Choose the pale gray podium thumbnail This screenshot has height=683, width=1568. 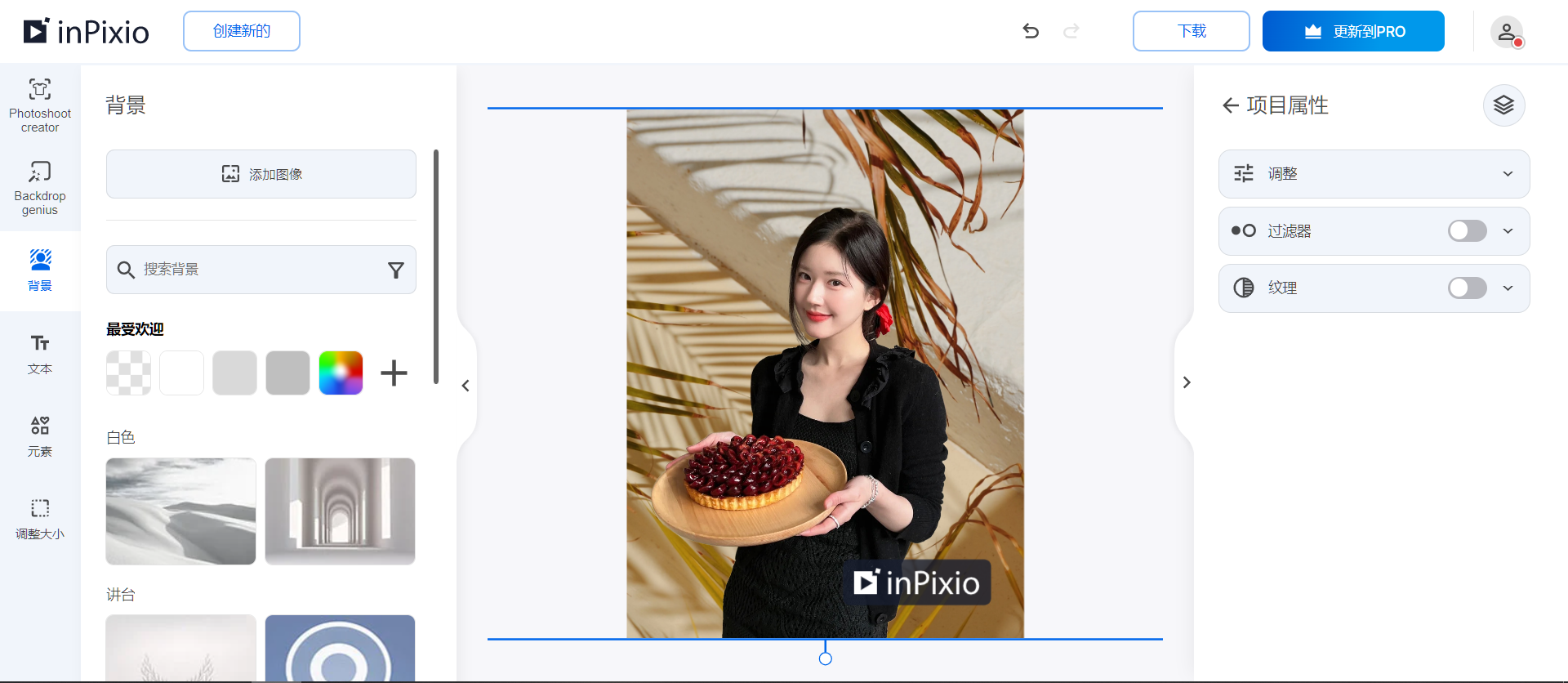pyautogui.click(x=180, y=648)
